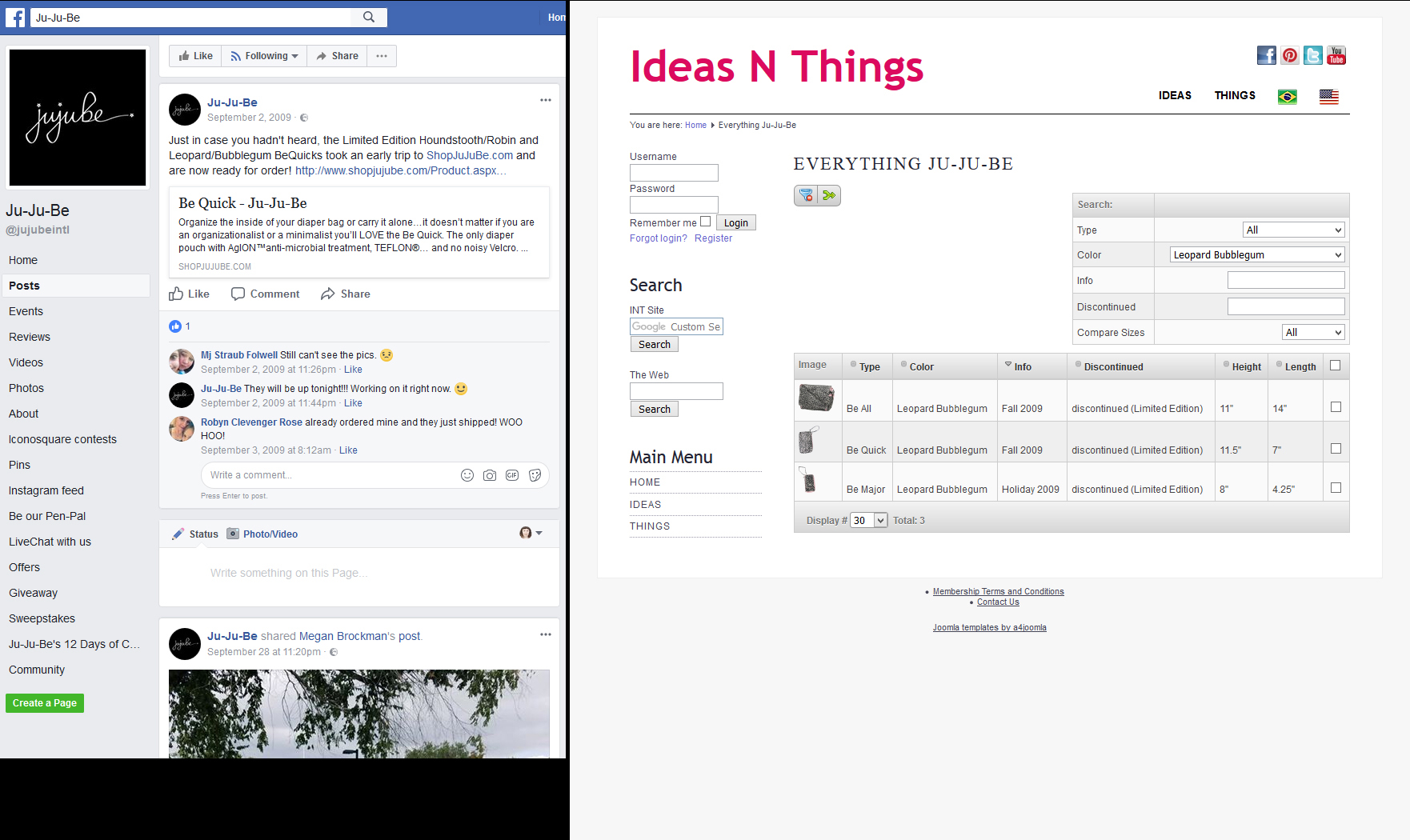Switch to the Photo/Video tab
1410x840 pixels.
tap(262, 534)
